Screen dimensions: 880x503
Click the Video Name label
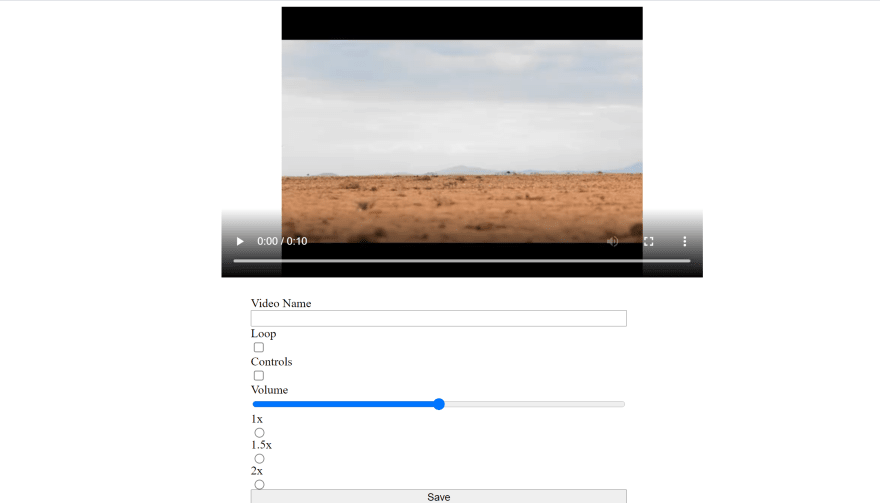(281, 303)
